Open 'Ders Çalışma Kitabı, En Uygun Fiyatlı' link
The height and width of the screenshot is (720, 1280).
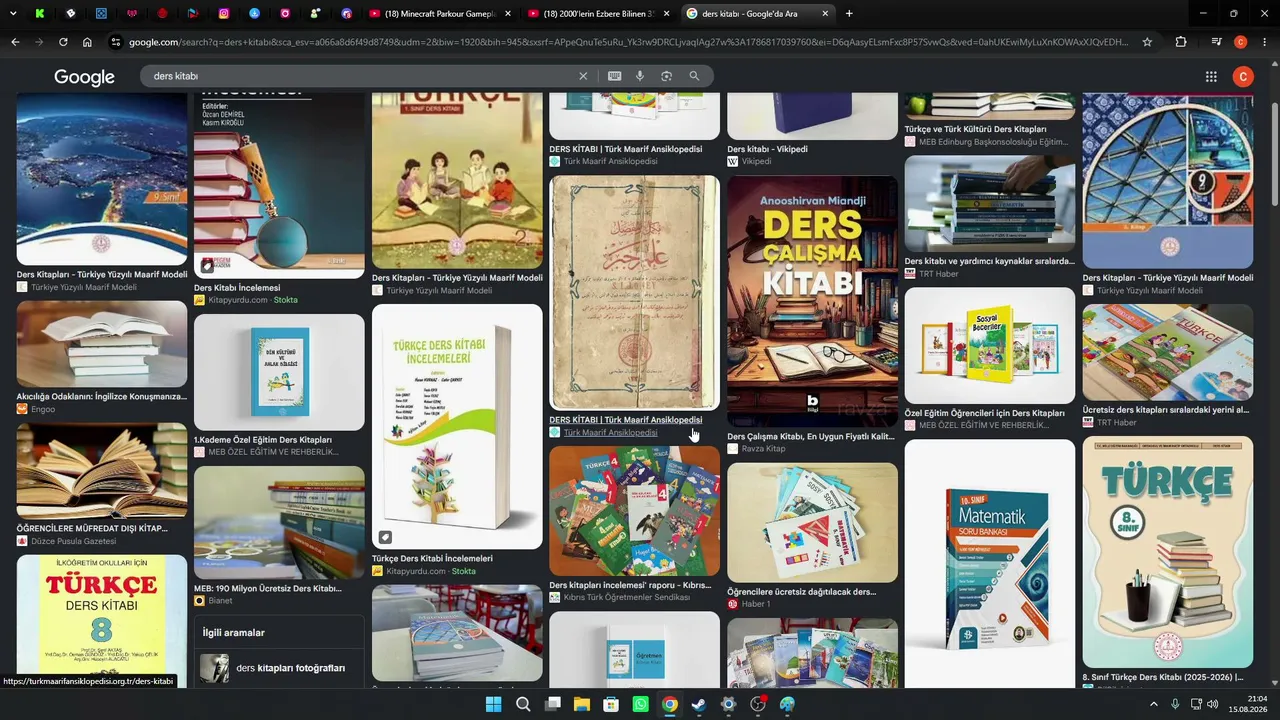point(811,436)
